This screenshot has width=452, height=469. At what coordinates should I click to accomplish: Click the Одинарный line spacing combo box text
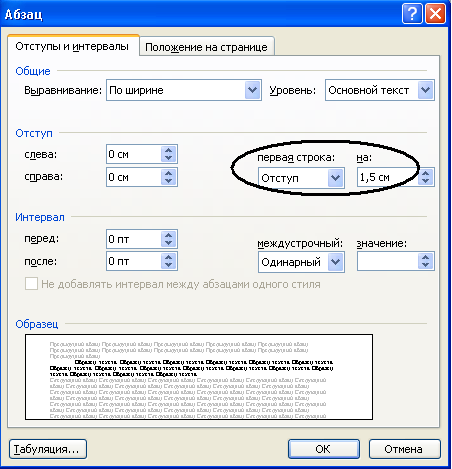click(291, 262)
